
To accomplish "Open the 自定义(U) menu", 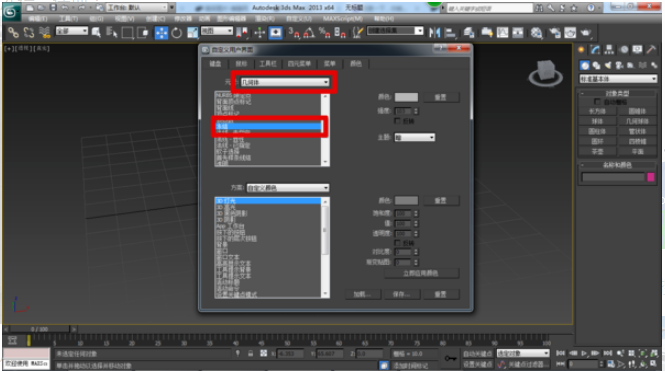I will (x=299, y=19).
